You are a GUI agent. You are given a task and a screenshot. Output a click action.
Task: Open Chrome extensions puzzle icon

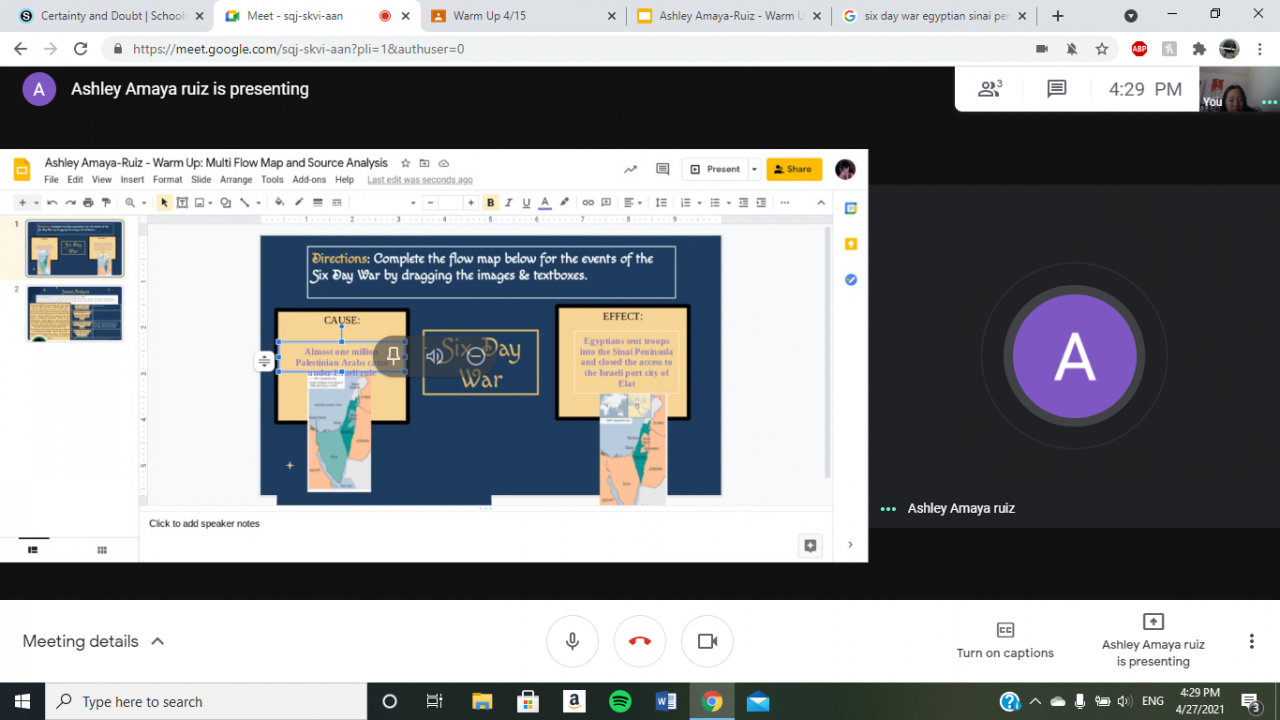pyautogui.click(x=1199, y=49)
